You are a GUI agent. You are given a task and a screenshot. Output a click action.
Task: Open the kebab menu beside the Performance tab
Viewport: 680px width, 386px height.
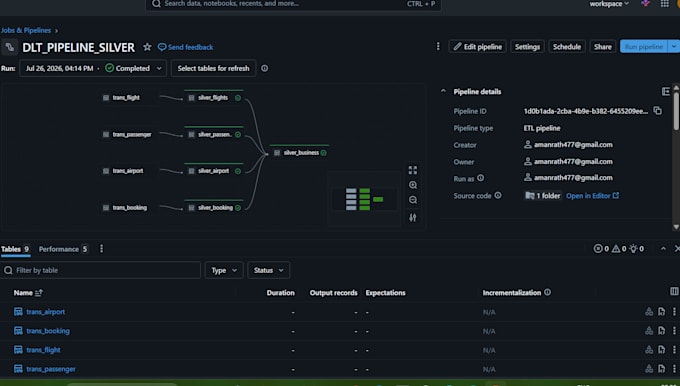tap(101, 249)
